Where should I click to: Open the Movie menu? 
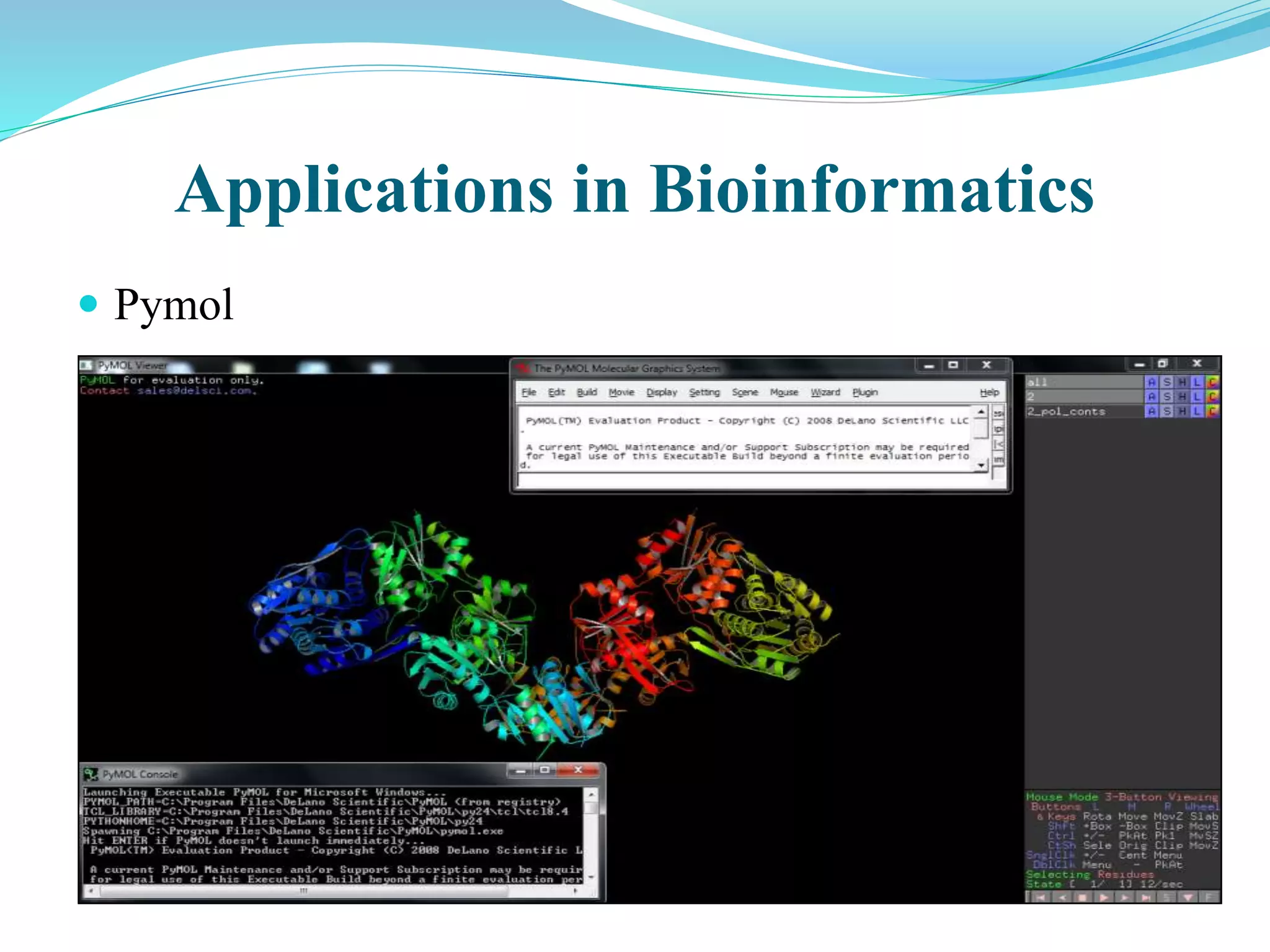pos(621,392)
